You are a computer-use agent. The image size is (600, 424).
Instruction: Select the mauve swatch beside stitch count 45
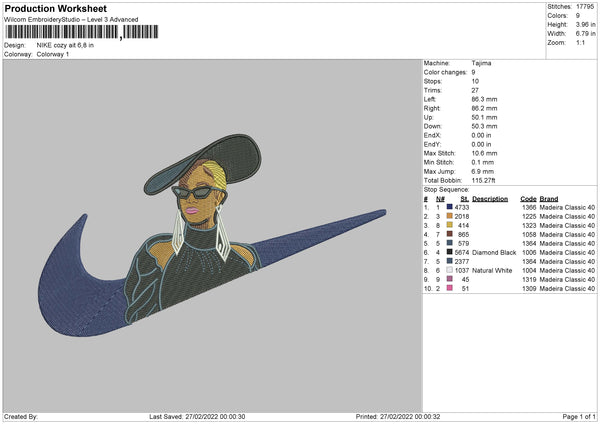coord(450,279)
